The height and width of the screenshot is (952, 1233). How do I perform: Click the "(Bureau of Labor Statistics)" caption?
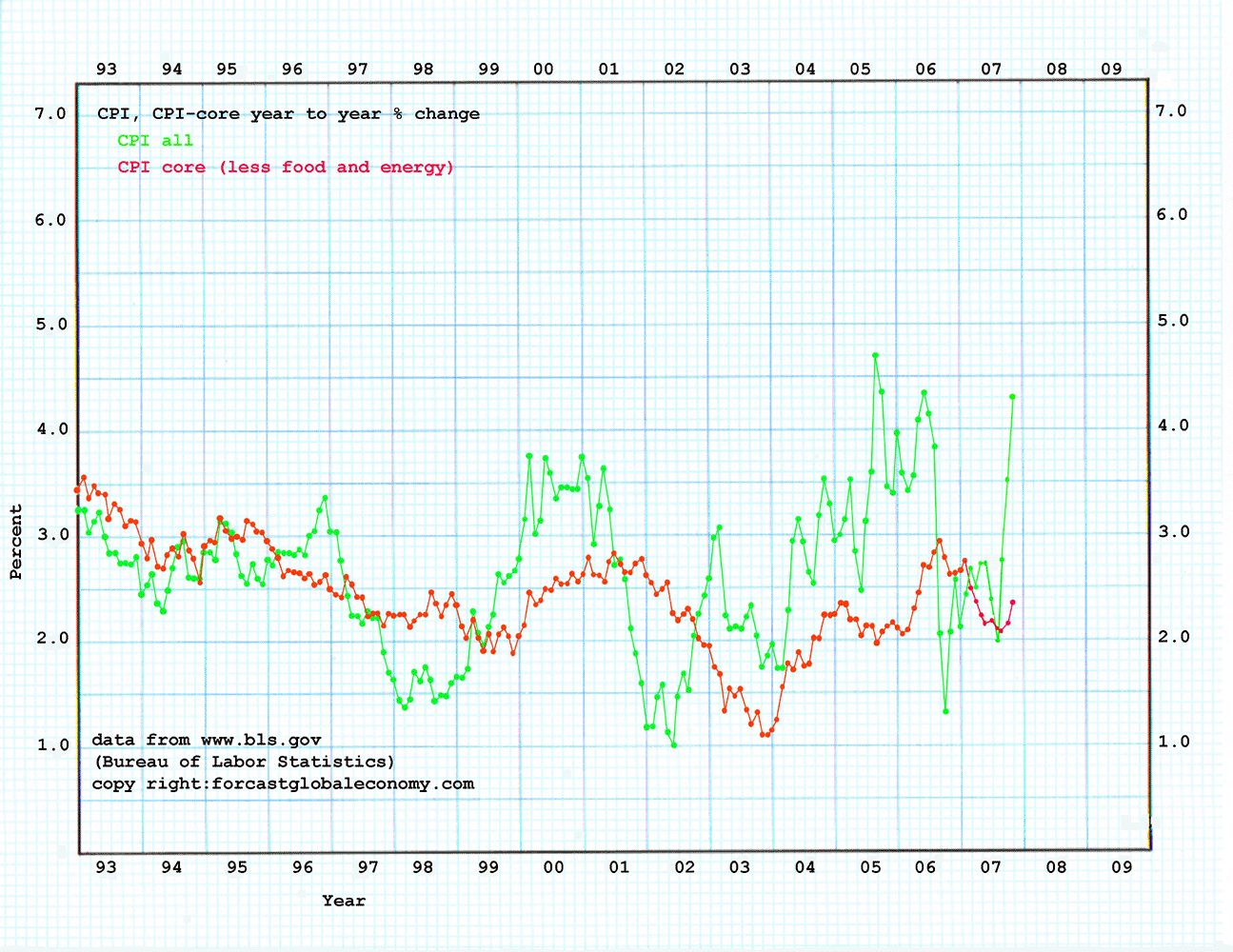pyautogui.click(x=243, y=762)
